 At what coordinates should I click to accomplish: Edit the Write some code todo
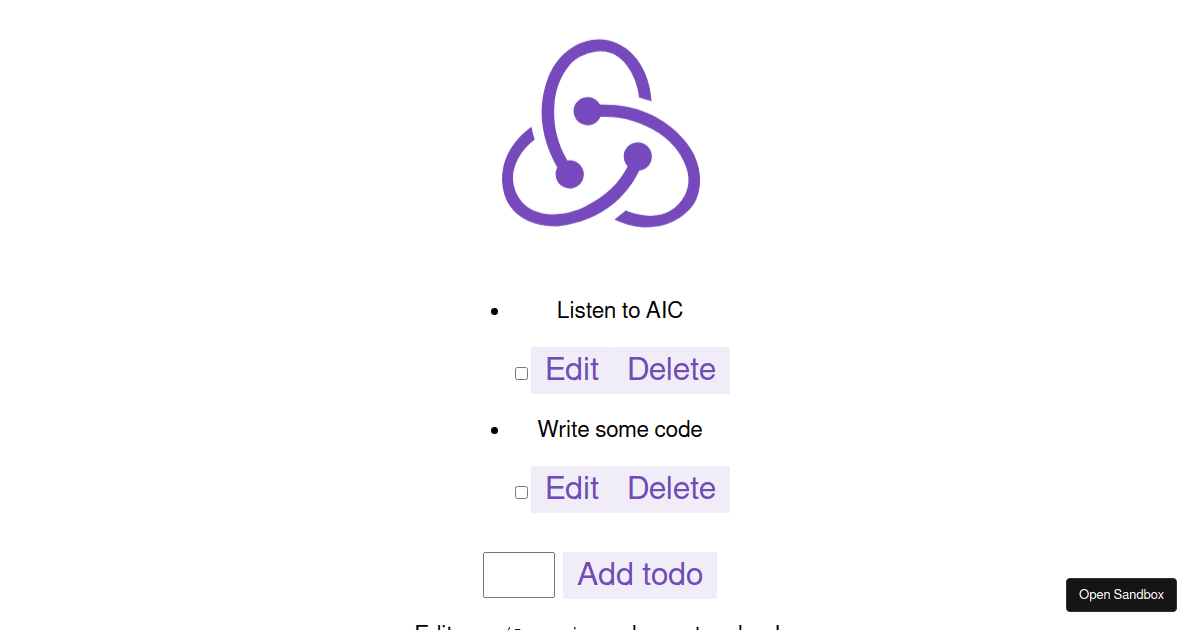point(572,489)
